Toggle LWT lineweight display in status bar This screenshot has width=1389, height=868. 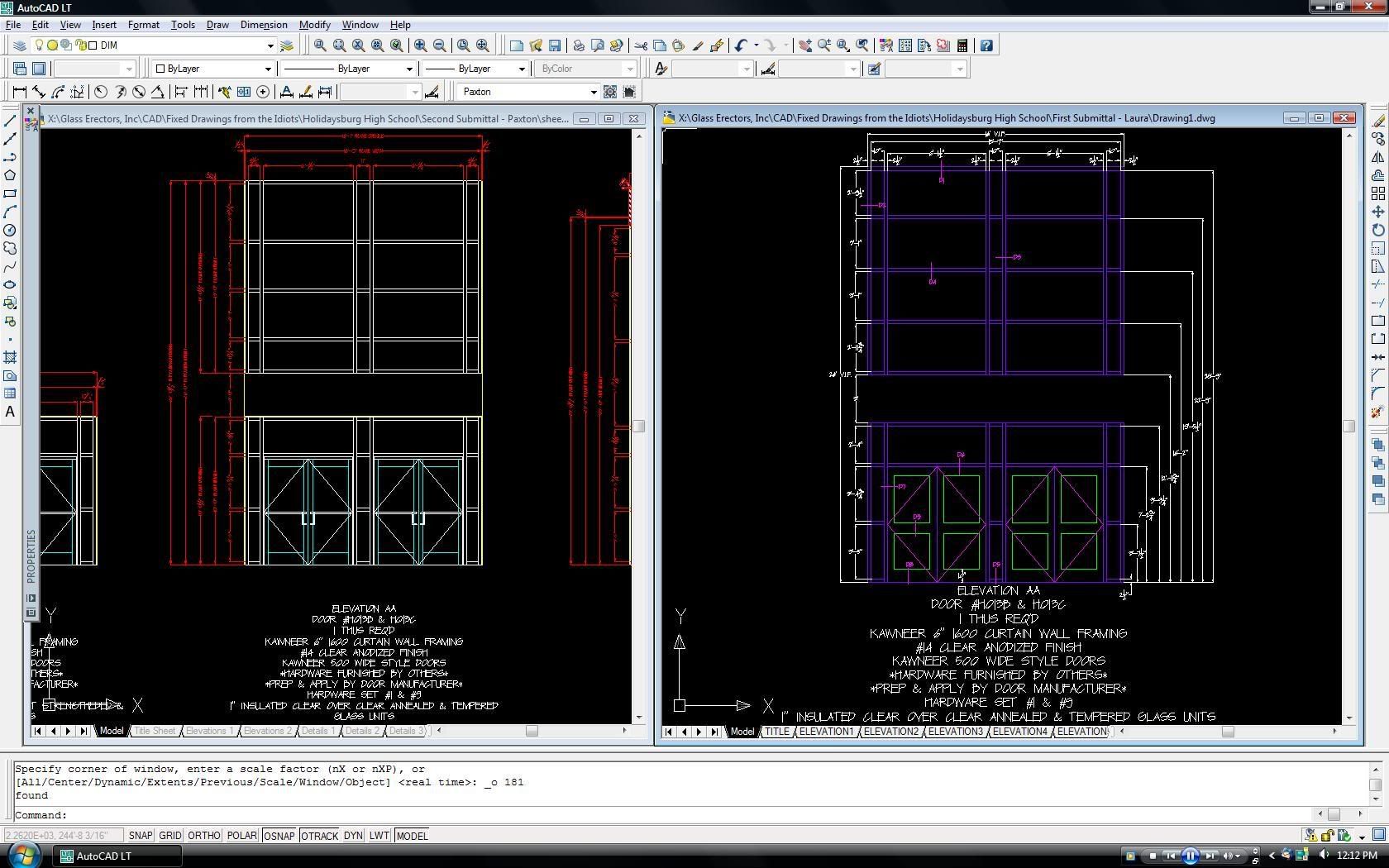coord(379,836)
